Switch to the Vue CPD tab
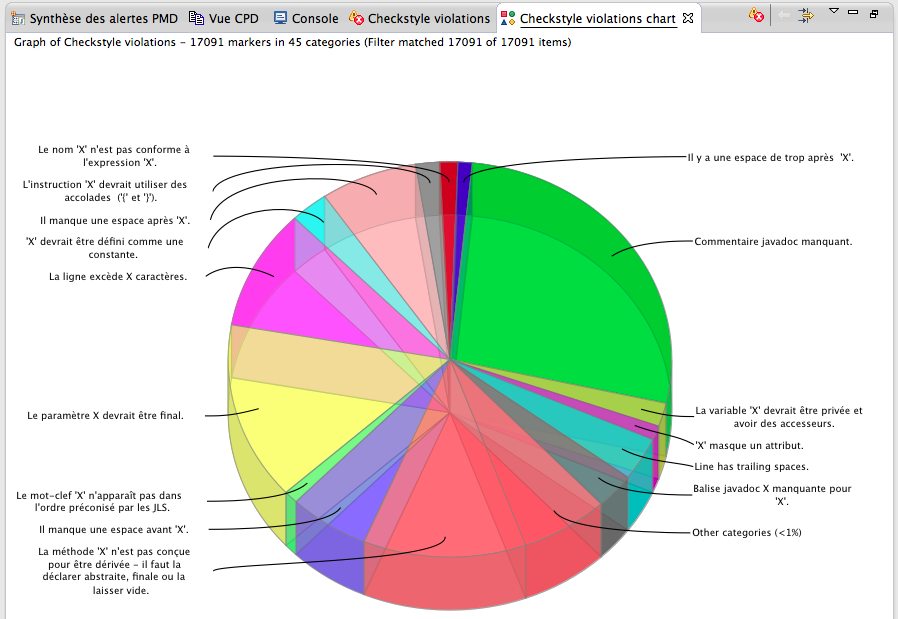 pos(233,18)
